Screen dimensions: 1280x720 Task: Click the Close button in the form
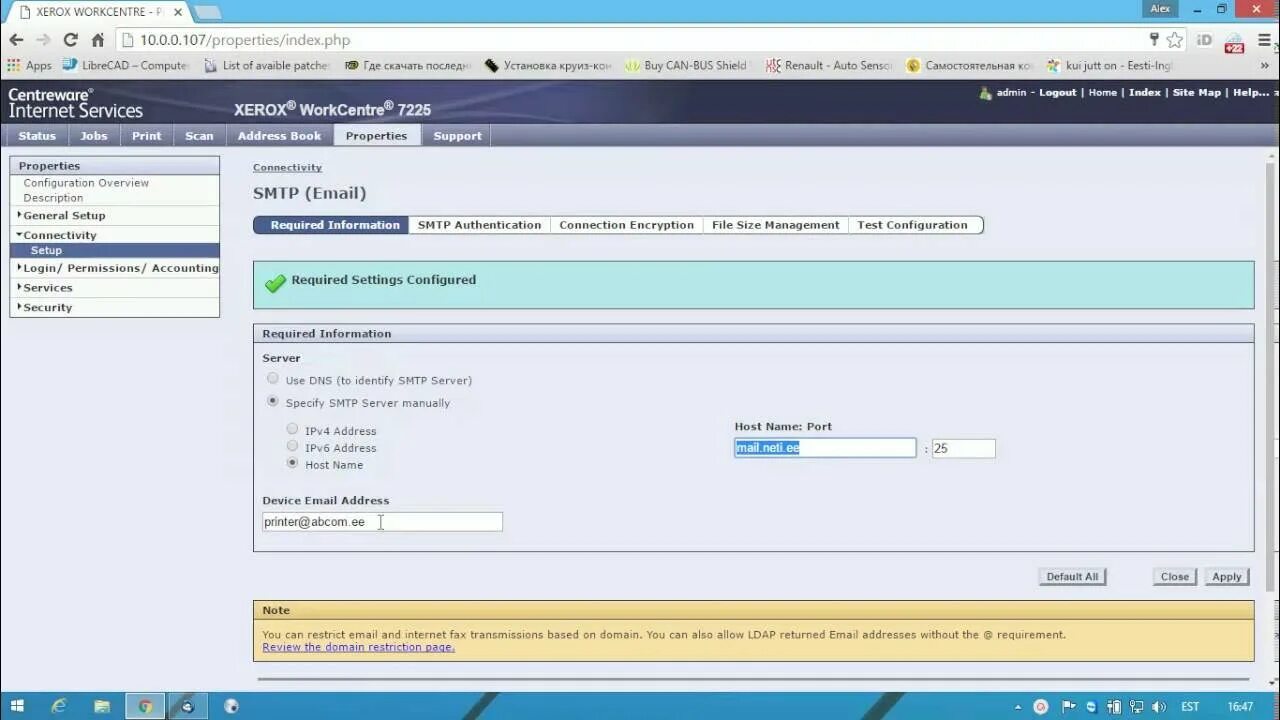click(x=1174, y=577)
